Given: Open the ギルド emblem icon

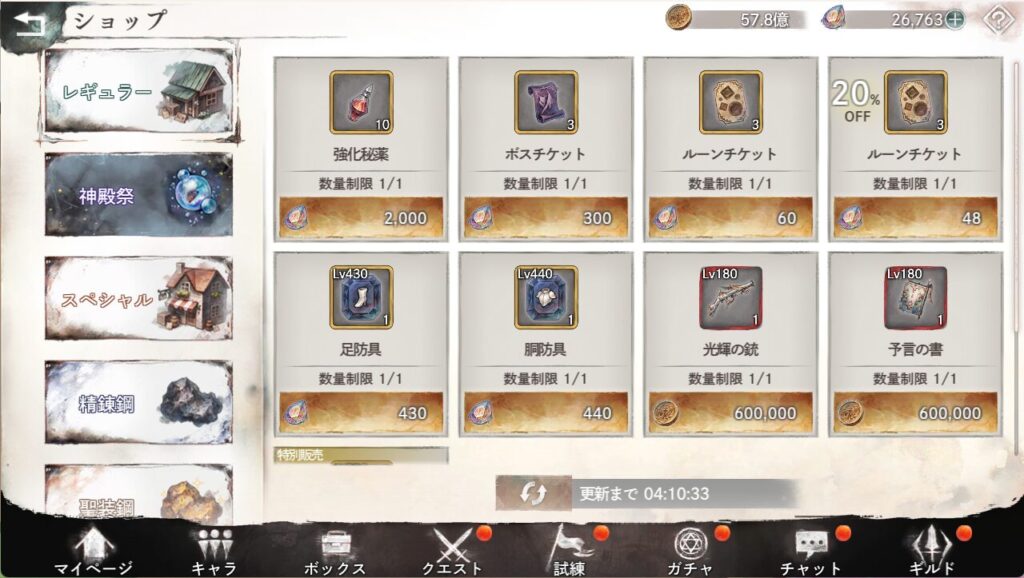Looking at the screenshot, I should pyautogui.click(x=932, y=550).
